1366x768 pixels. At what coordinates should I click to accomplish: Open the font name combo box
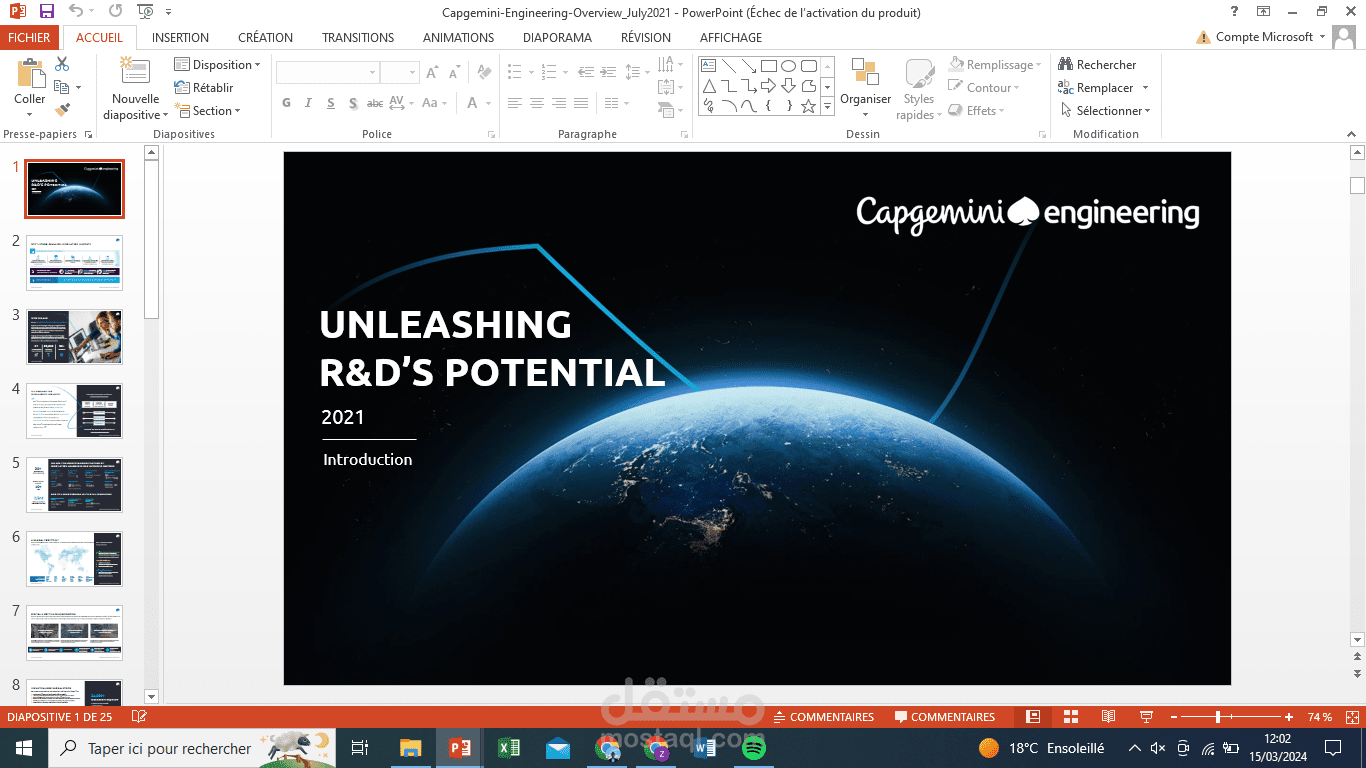click(x=327, y=73)
